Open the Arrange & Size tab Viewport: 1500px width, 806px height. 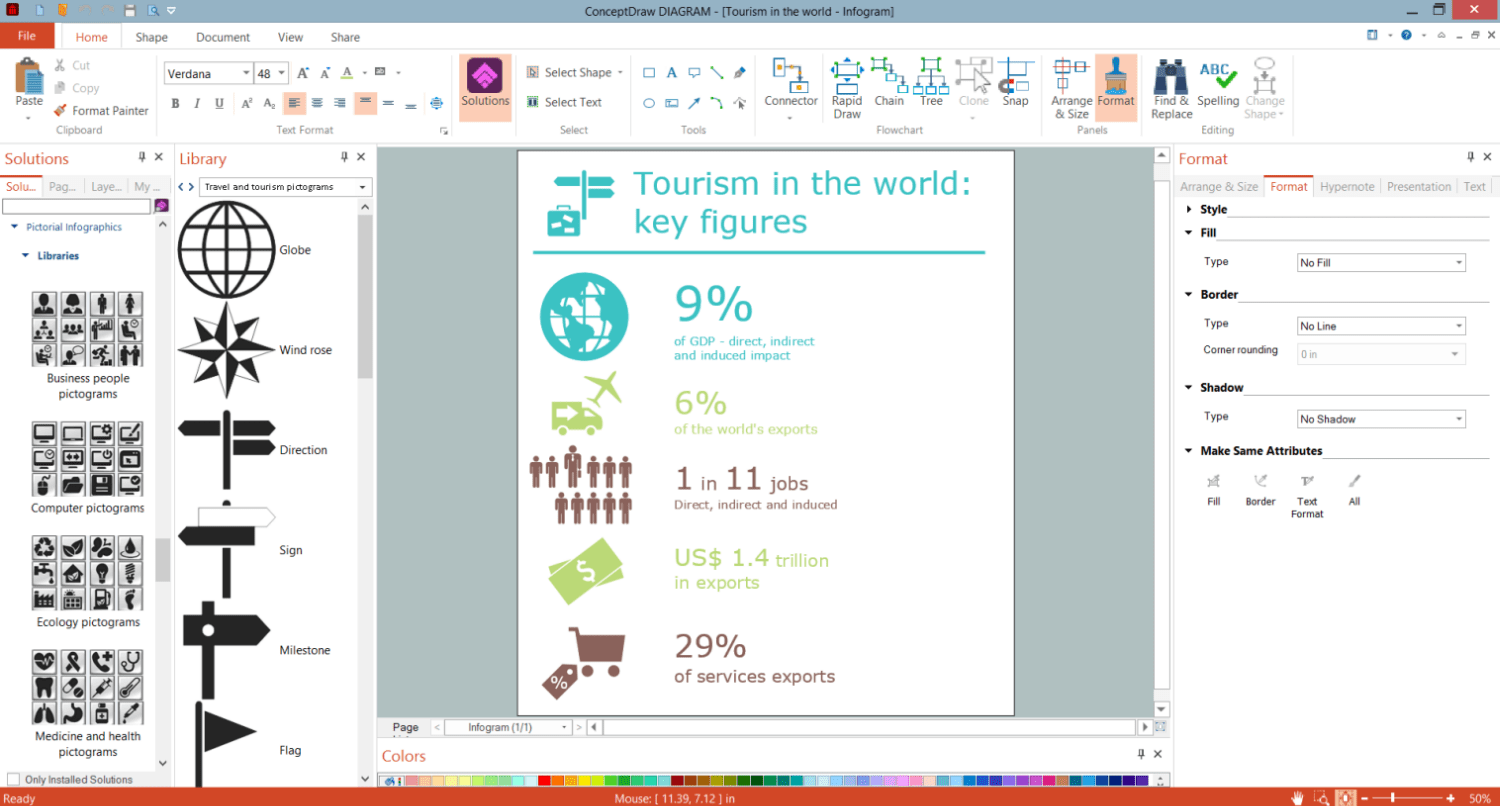click(x=1218, y=187)
